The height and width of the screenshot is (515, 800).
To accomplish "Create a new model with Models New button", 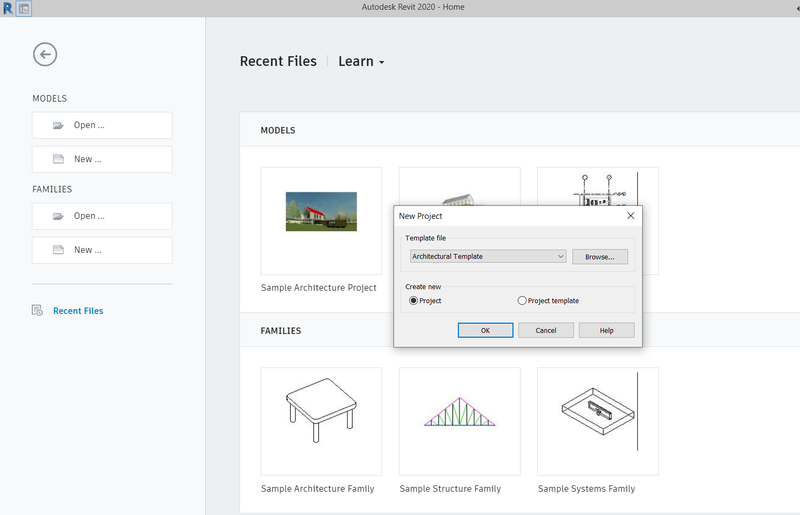I will [102, 159].
